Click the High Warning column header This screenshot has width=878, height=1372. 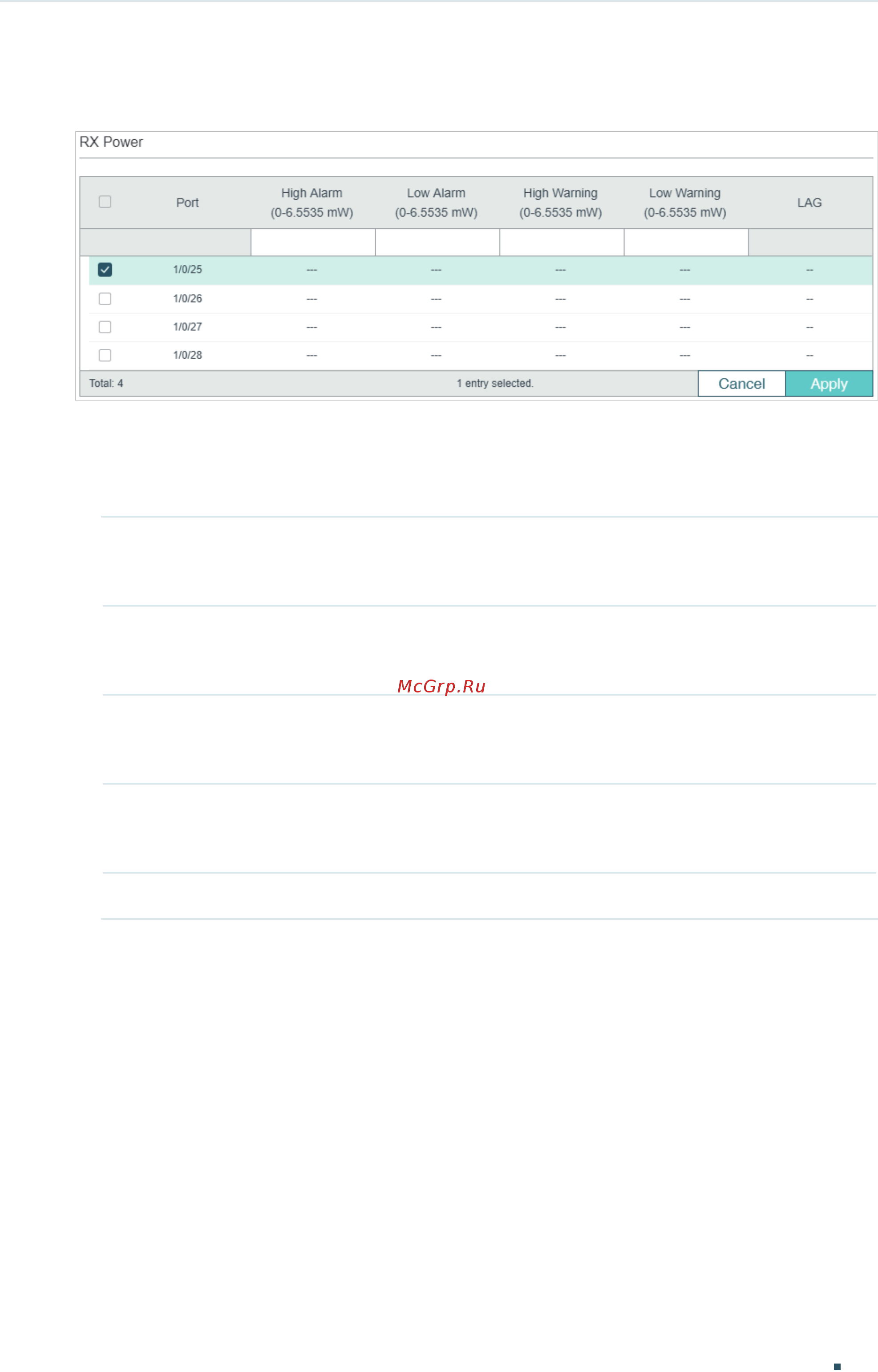[x=560, y=202]
